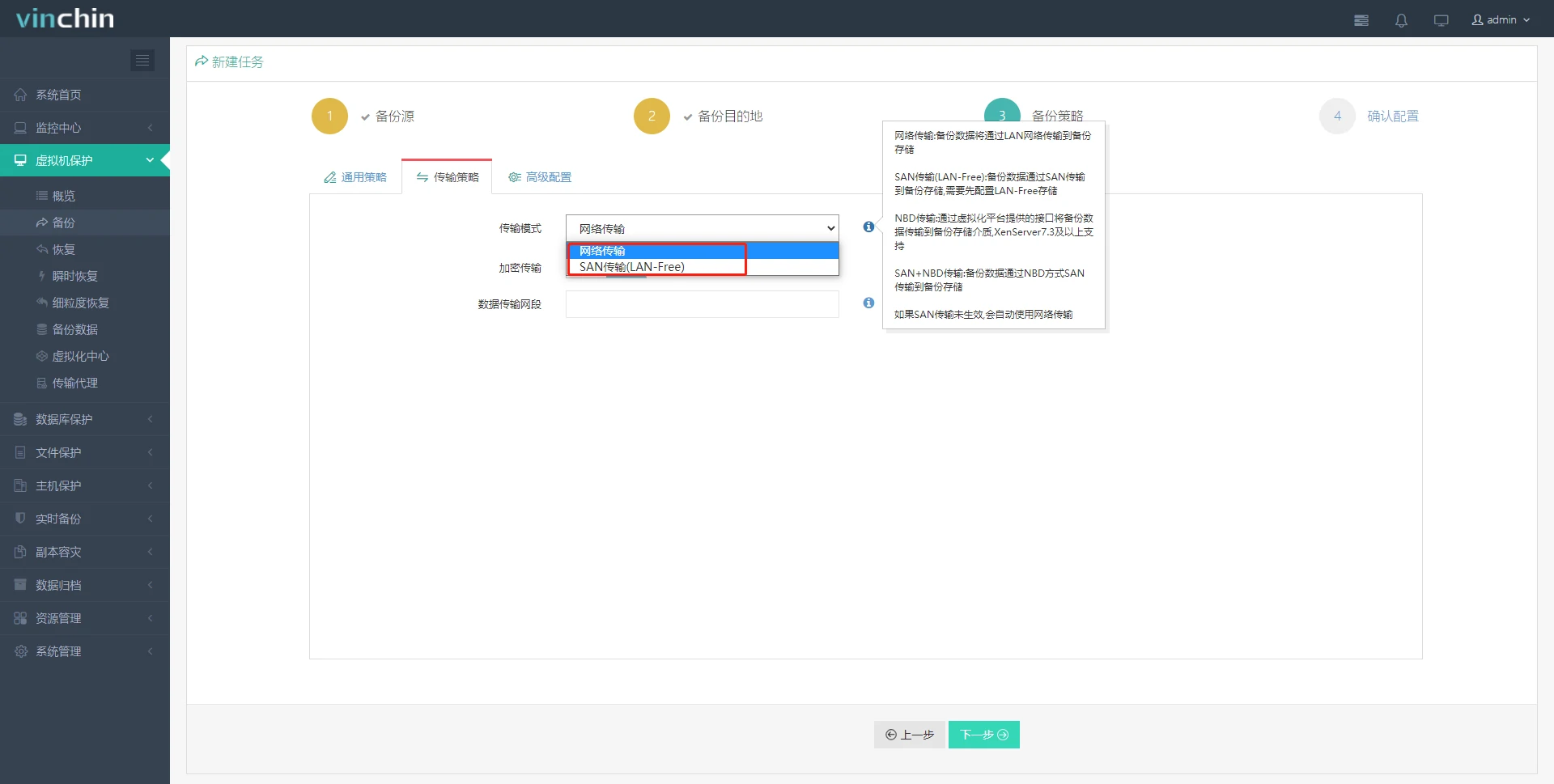Screen dimensions: 1554x784
Task: Open 备份数据 from the sidebar
Action: coord(75,329)
